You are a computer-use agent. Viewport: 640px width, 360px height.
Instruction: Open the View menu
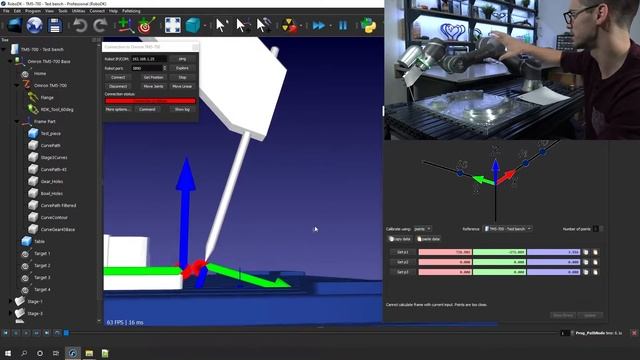49,11
